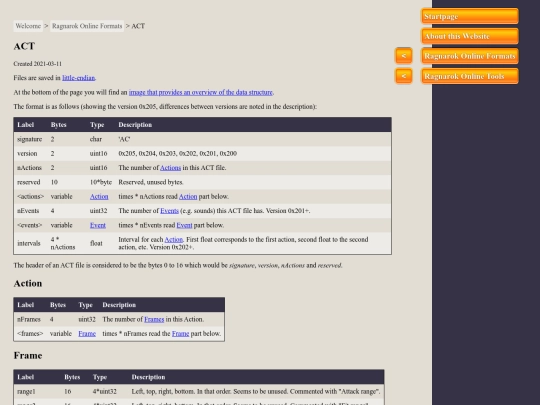This screenshot has height=405, width=540.
Task: Go to Ragnarok Online Formats breadcrumb
Action: click(87, 26)
